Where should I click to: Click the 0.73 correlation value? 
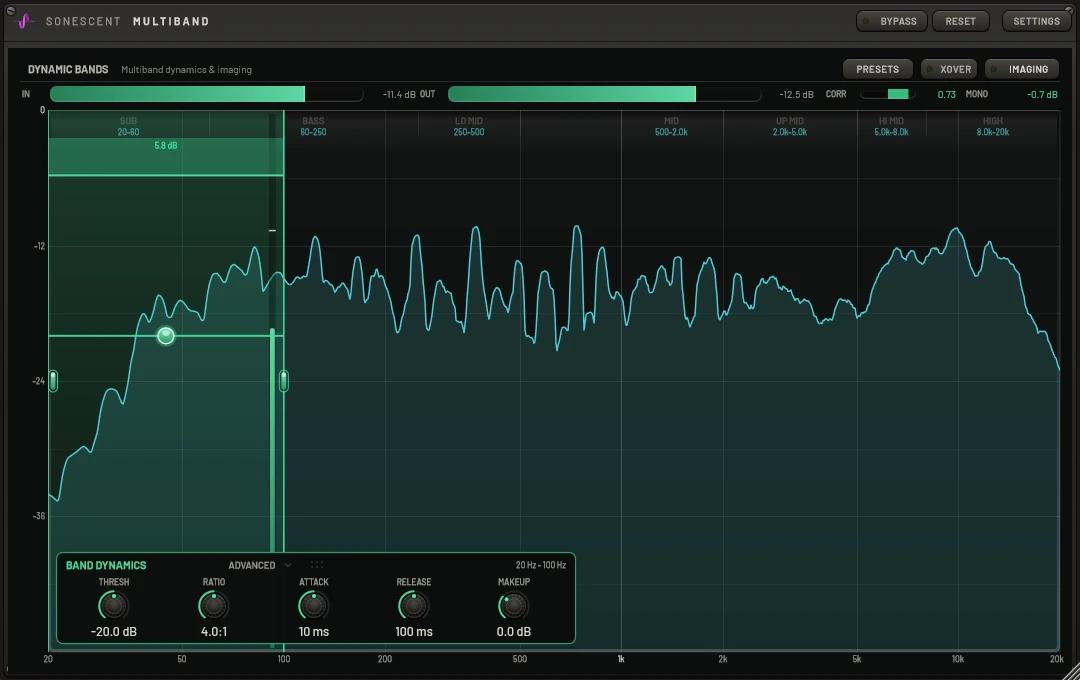[946, 94]
